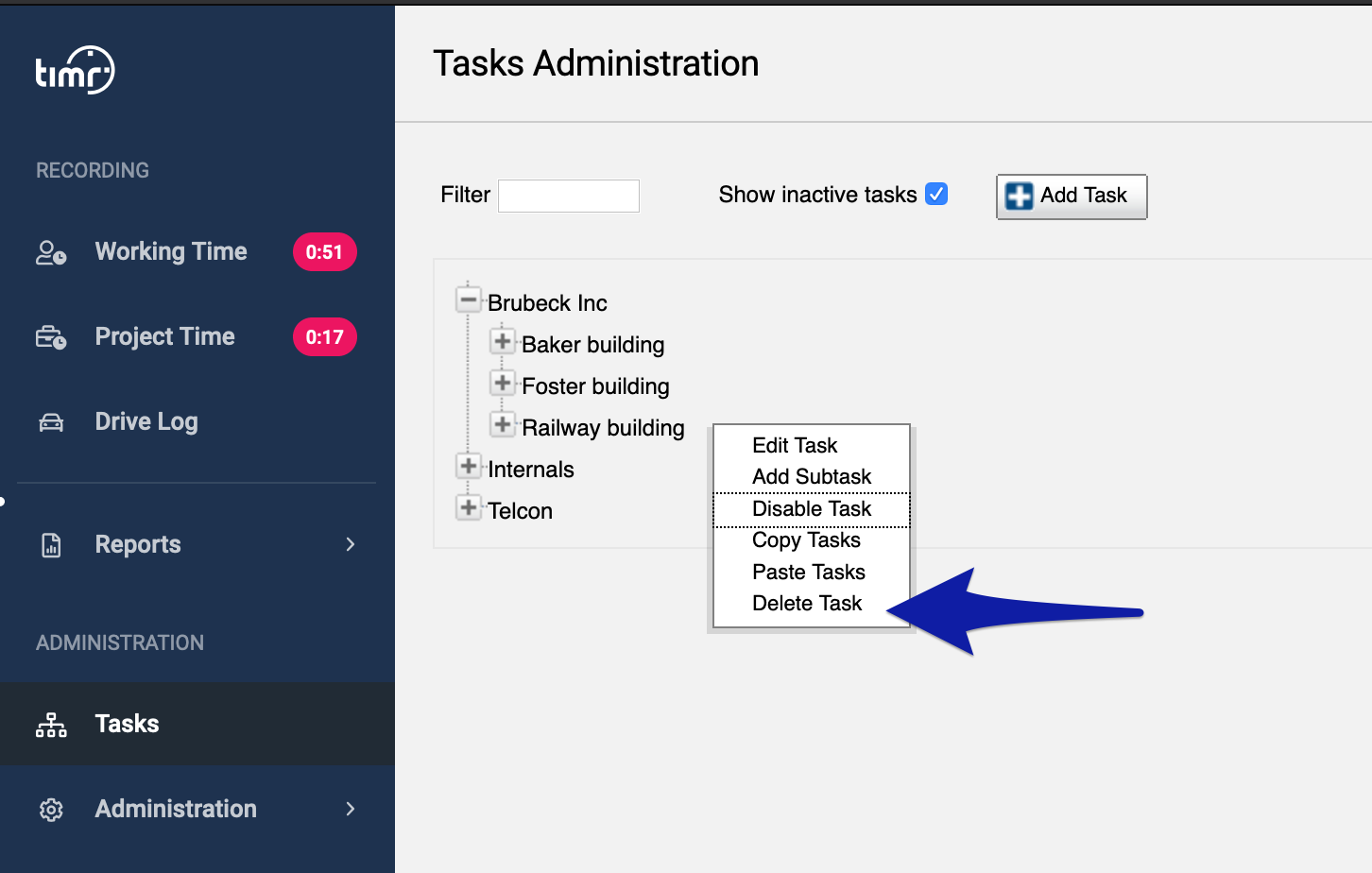The height and width of the screenshot is (873, 1372).
Task: Click the 0:51 working time badge
Action: 324,252
